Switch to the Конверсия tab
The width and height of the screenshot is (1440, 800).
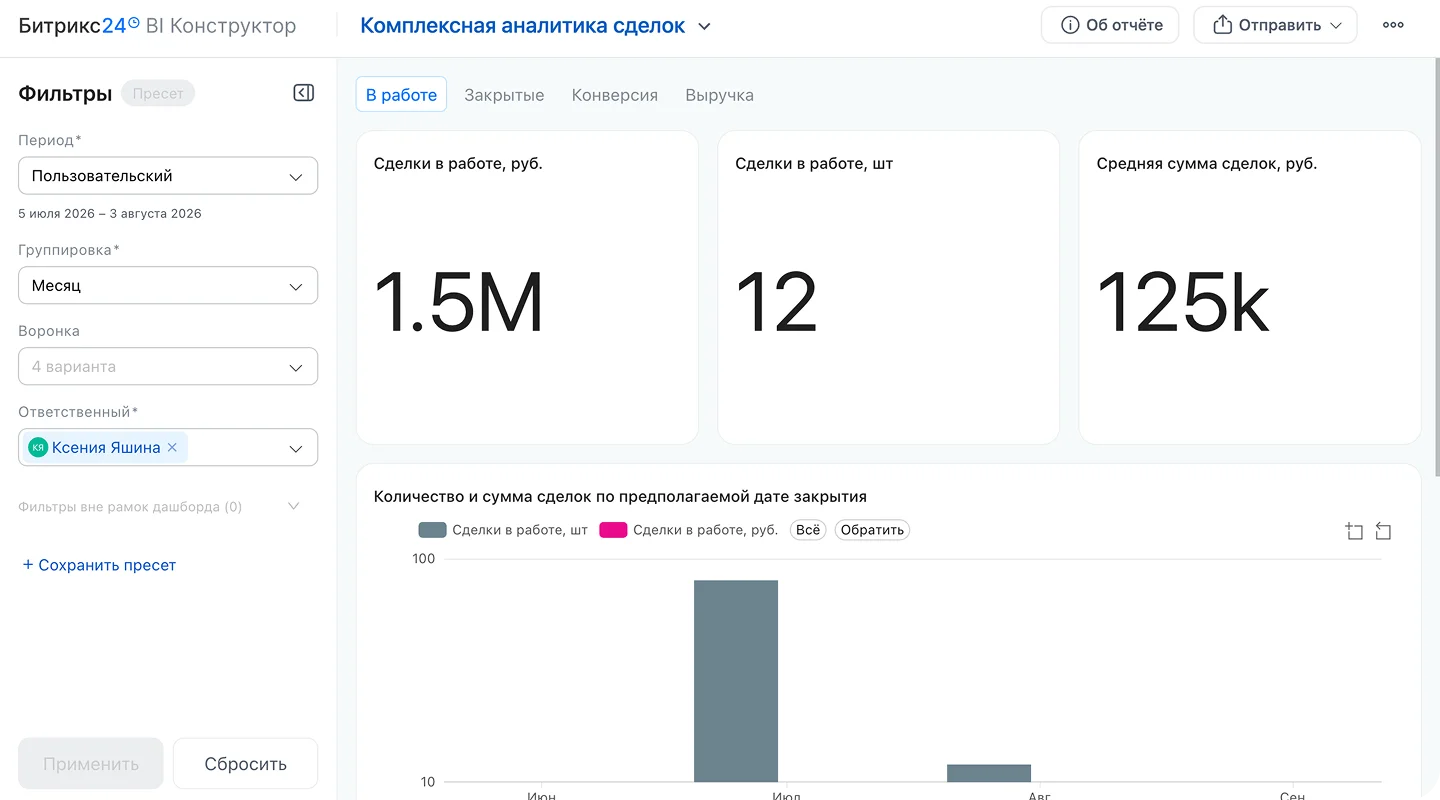coord(615,95)
